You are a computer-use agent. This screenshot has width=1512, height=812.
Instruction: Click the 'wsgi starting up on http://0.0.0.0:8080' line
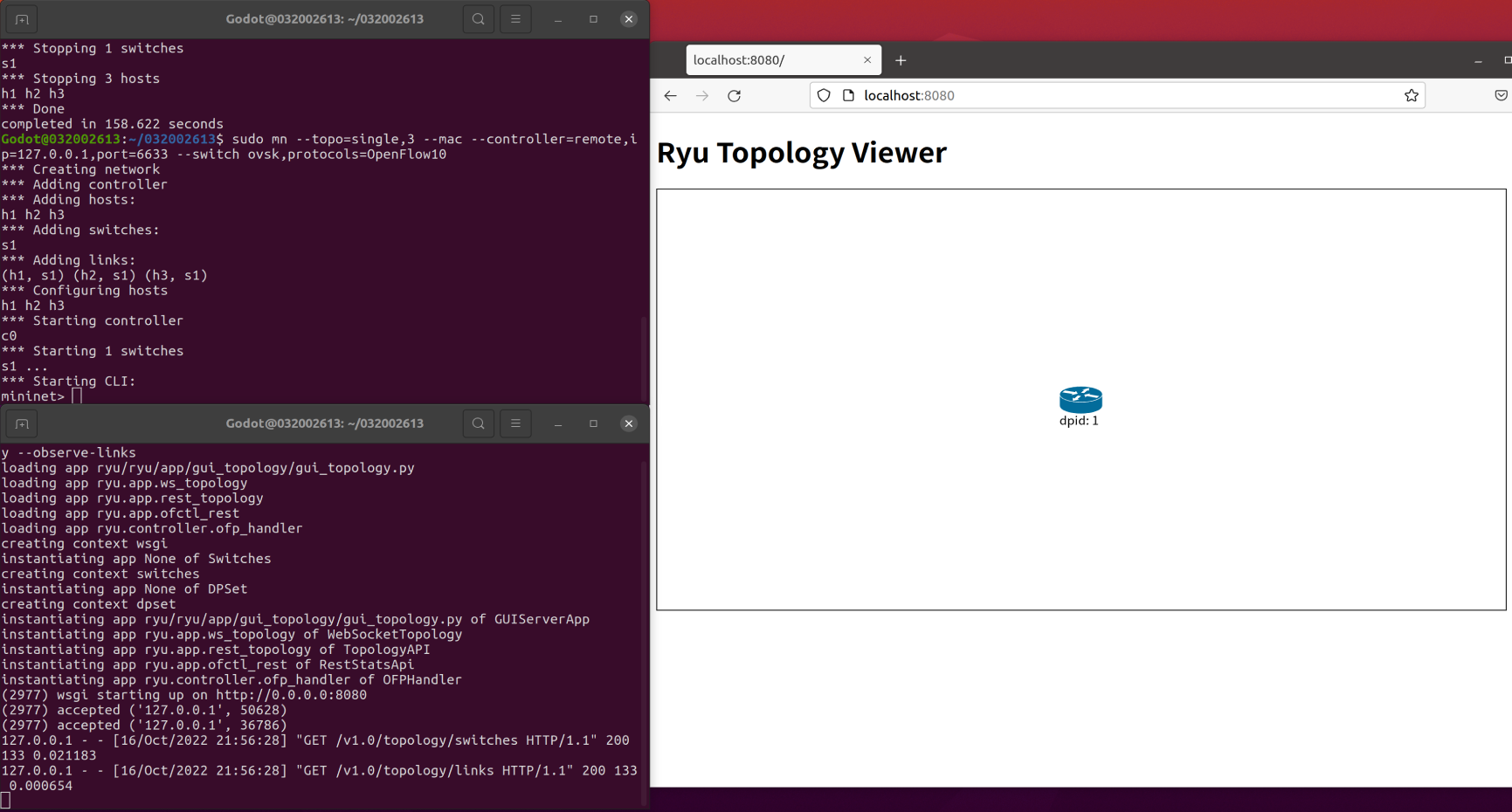point(184,695)
